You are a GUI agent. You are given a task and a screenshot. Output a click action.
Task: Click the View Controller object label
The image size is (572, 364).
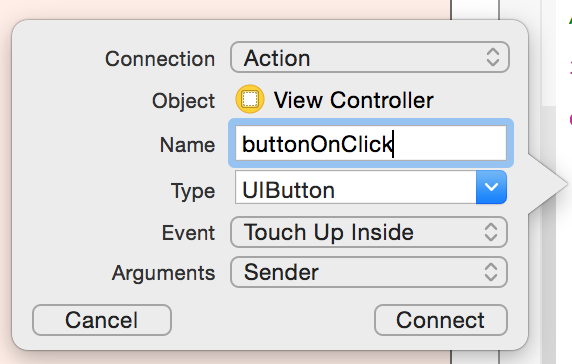coord(353,100)
